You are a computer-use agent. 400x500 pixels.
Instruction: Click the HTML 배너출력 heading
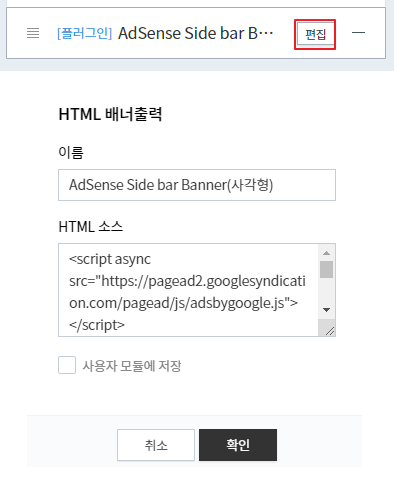pyautogui.click(x=110, y=114)
